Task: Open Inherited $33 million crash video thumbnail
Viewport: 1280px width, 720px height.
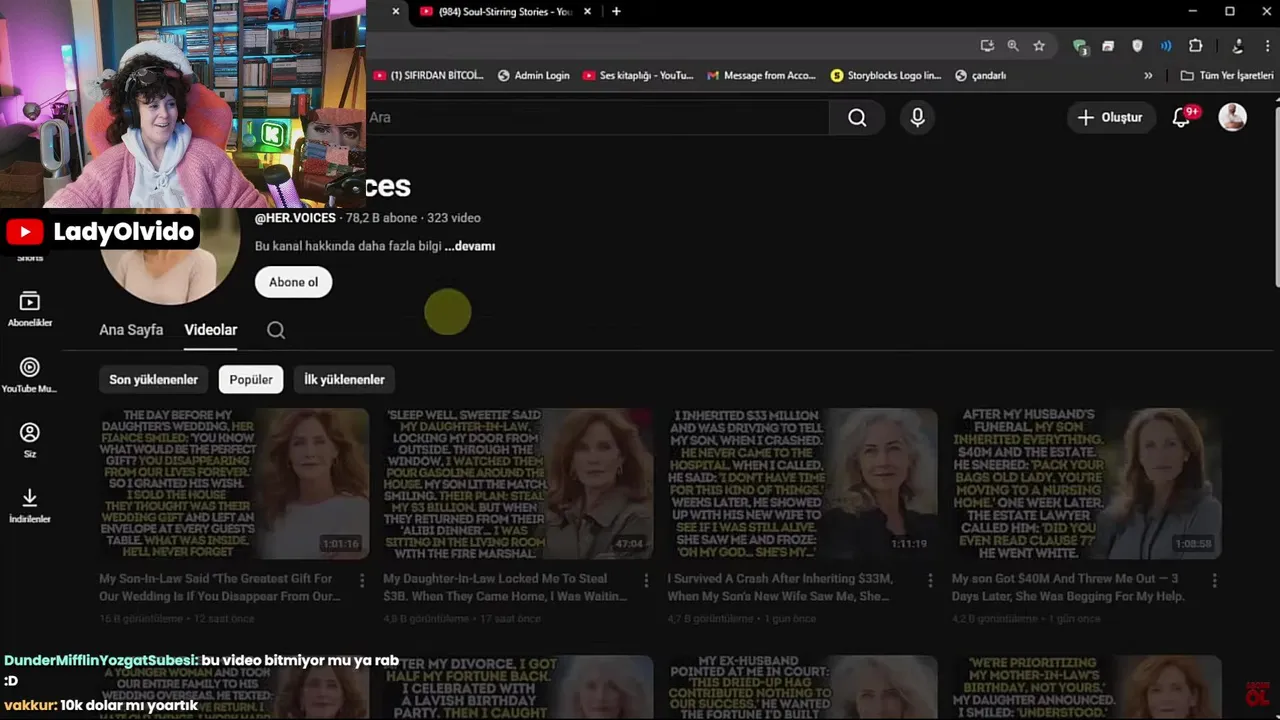Action: (802, 484)
